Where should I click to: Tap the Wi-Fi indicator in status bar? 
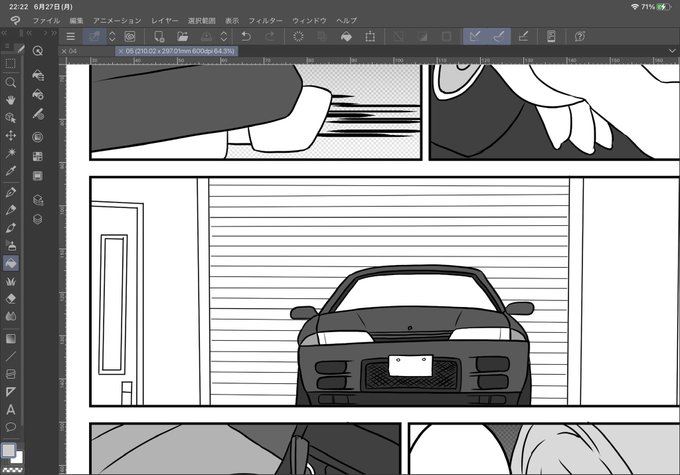pyautogui.click(x=635, y=7)
